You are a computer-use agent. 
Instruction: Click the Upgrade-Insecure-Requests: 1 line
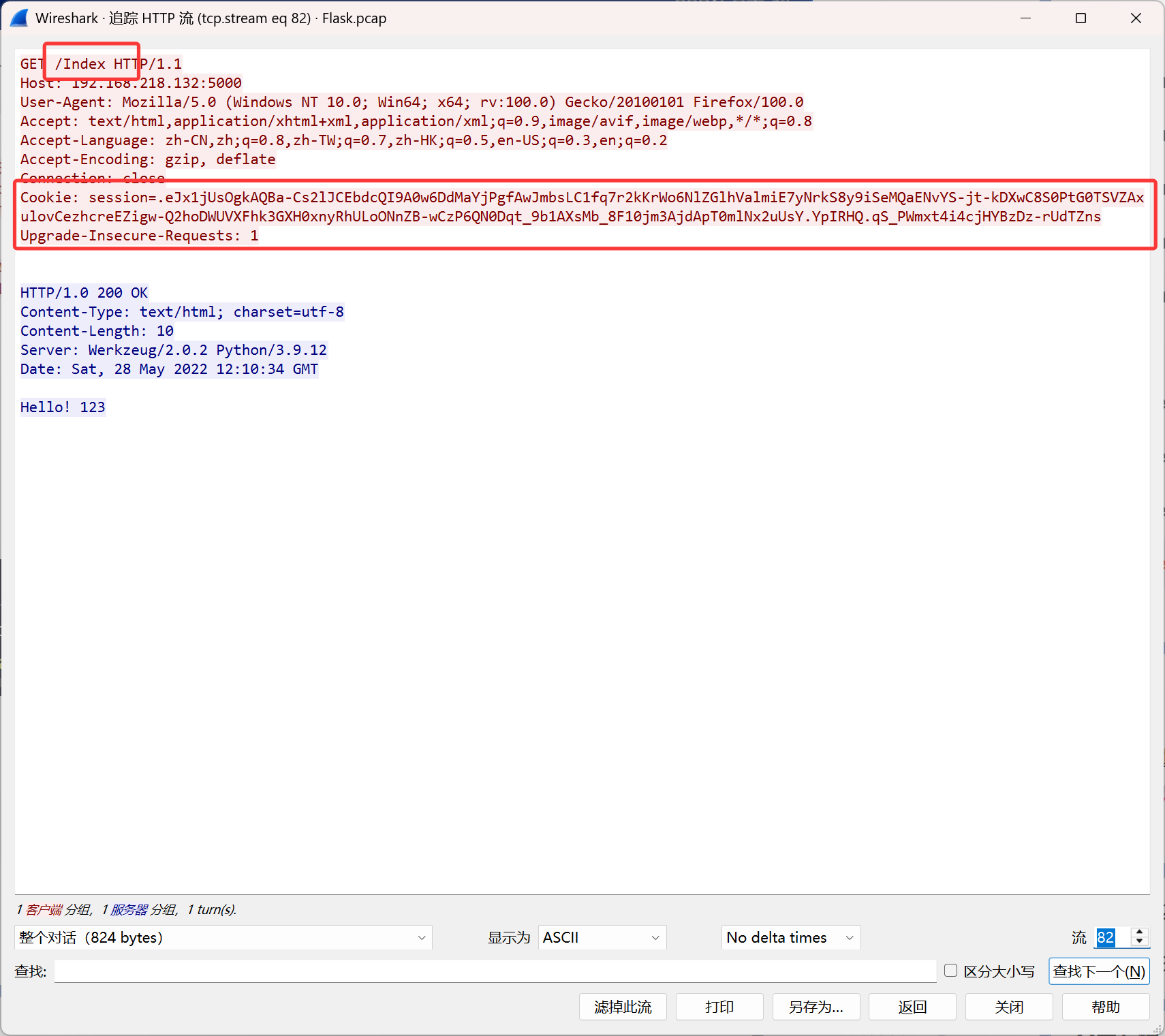[x=139, y=236]
